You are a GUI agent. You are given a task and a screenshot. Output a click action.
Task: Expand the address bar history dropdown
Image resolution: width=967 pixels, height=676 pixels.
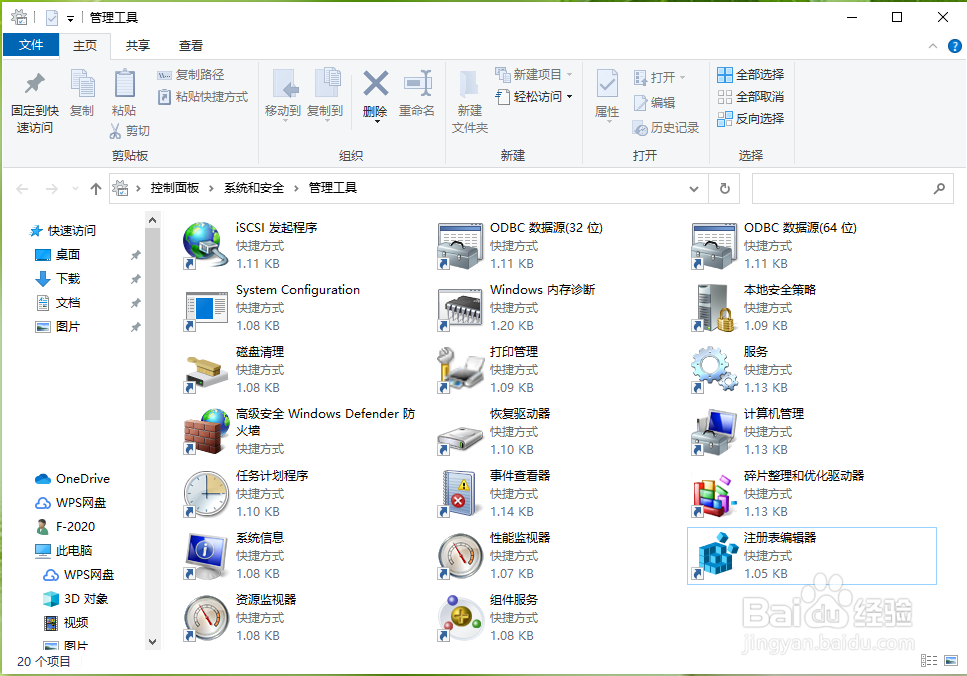[x=693, y=188]
